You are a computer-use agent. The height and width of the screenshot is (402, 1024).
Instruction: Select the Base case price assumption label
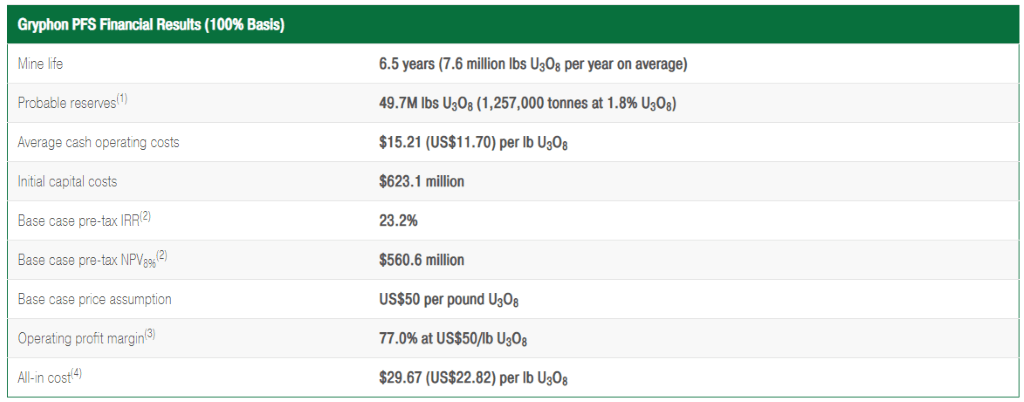pyautogui.click(x=95, y=299)
